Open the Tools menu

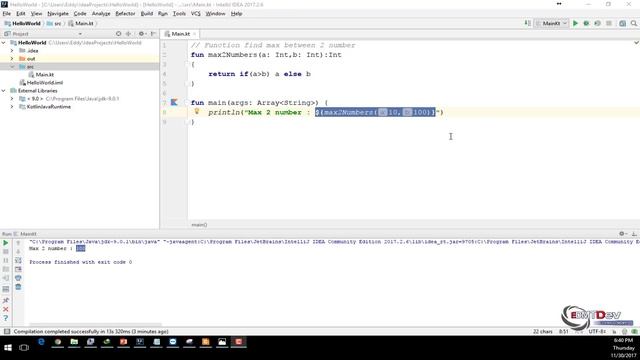click(x=179, y=13)
